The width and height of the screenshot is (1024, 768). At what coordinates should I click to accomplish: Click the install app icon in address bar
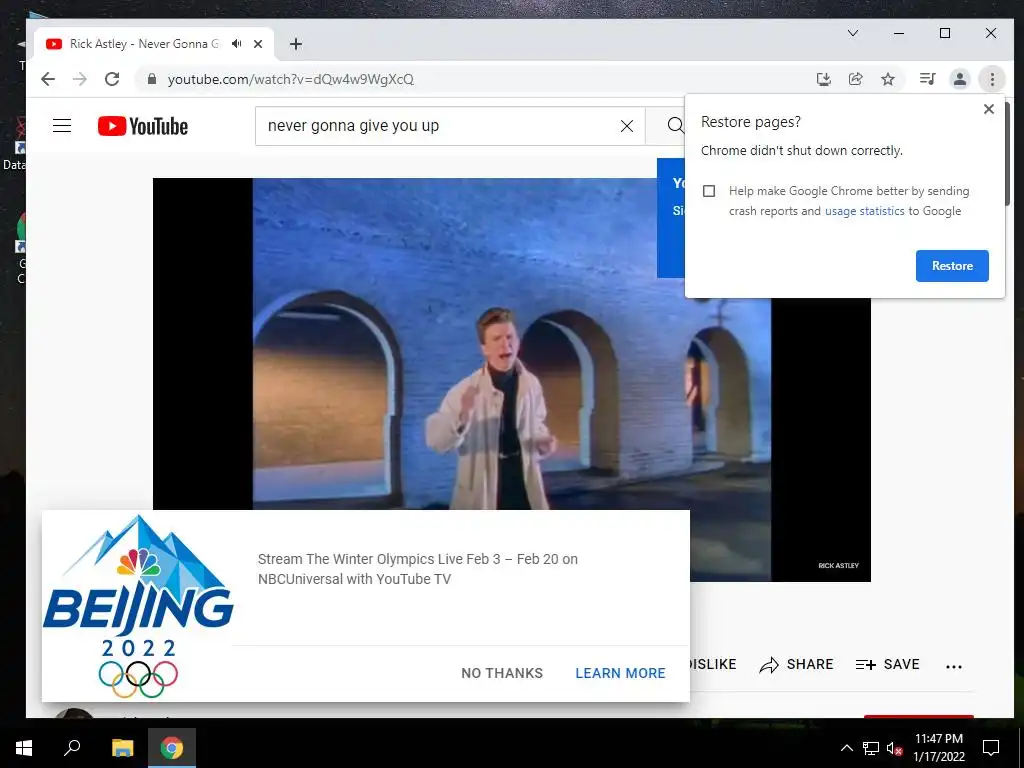coord(824,79)
